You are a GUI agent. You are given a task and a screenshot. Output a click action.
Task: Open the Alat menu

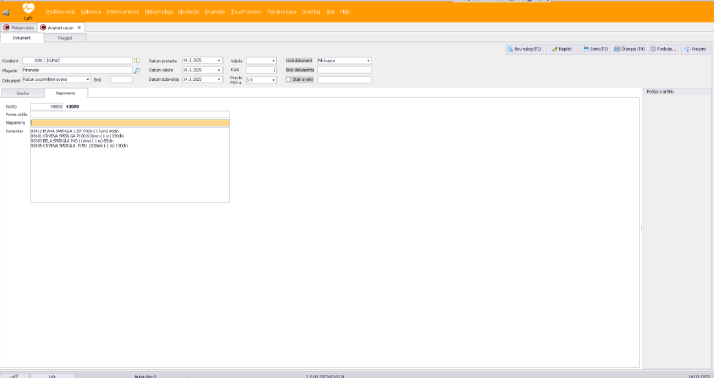tap(331, 12)
